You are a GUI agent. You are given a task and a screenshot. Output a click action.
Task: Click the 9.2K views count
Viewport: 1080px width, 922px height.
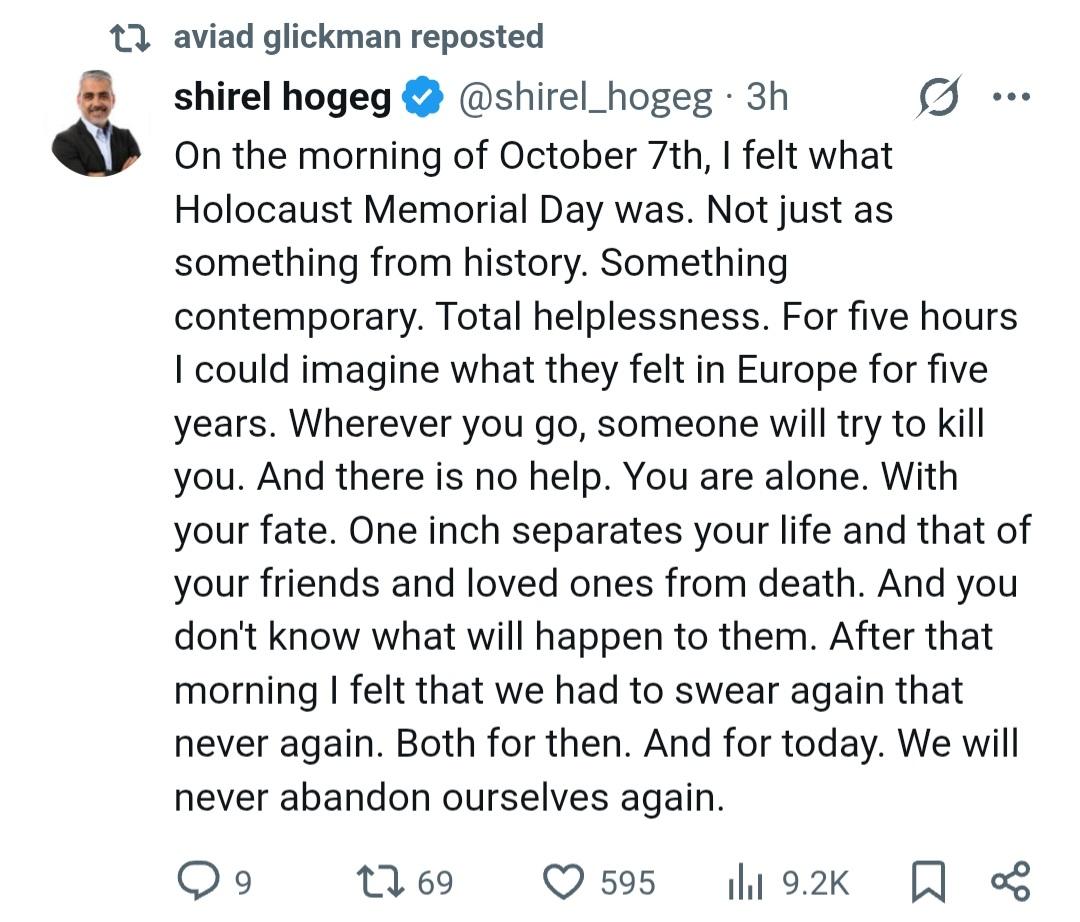coord(815,883)
